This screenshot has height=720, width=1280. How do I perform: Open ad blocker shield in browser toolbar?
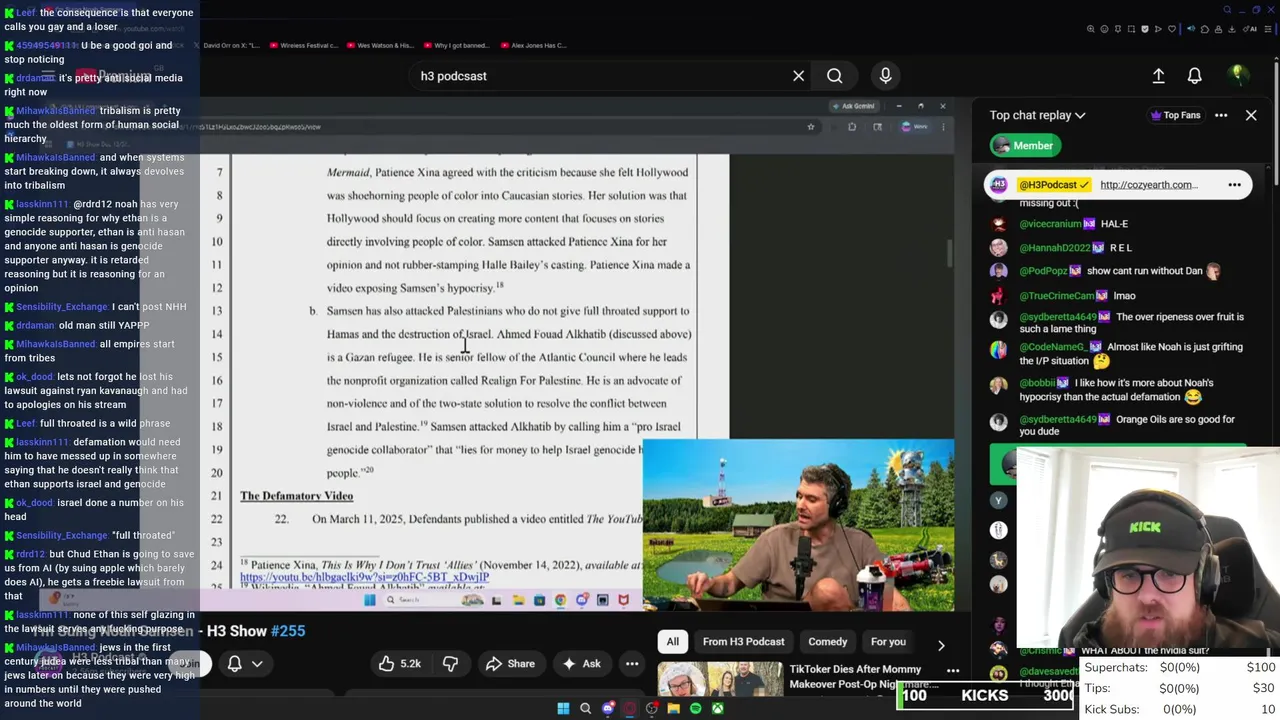(1145, 29)
